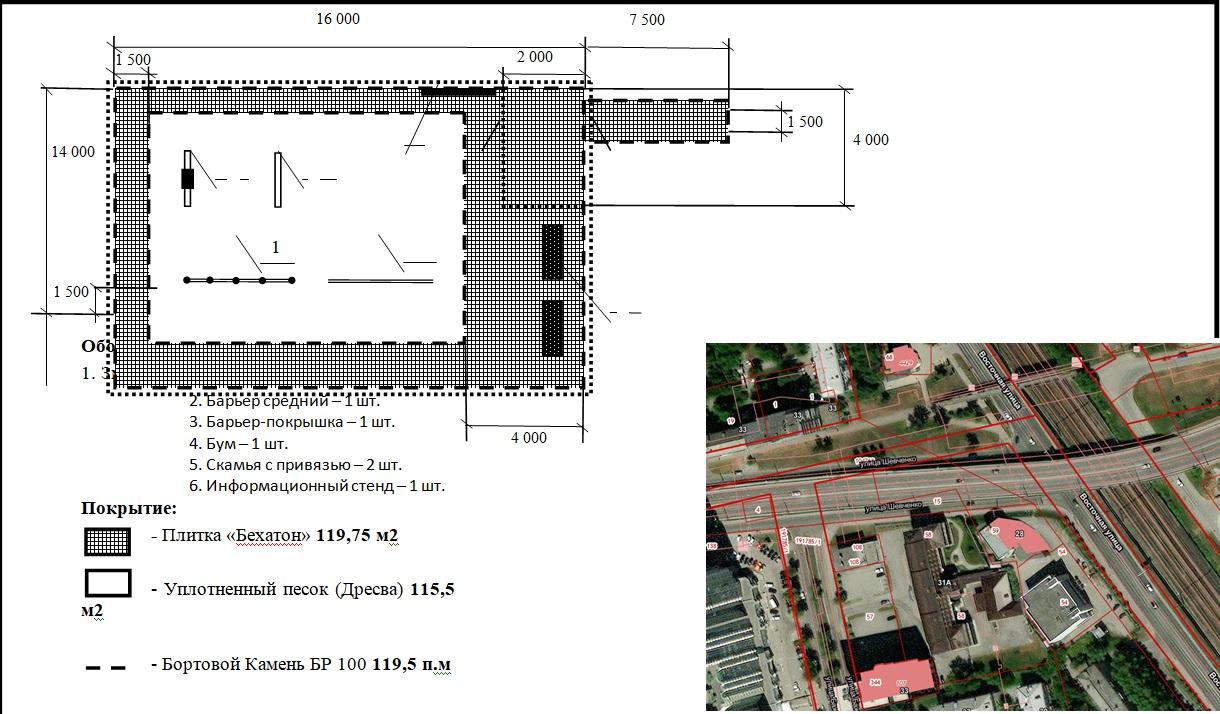This screenshot has height=714, width=1220.
Task: Click the plain white vertical barrier symbol
Action: (x=278, y=179)
